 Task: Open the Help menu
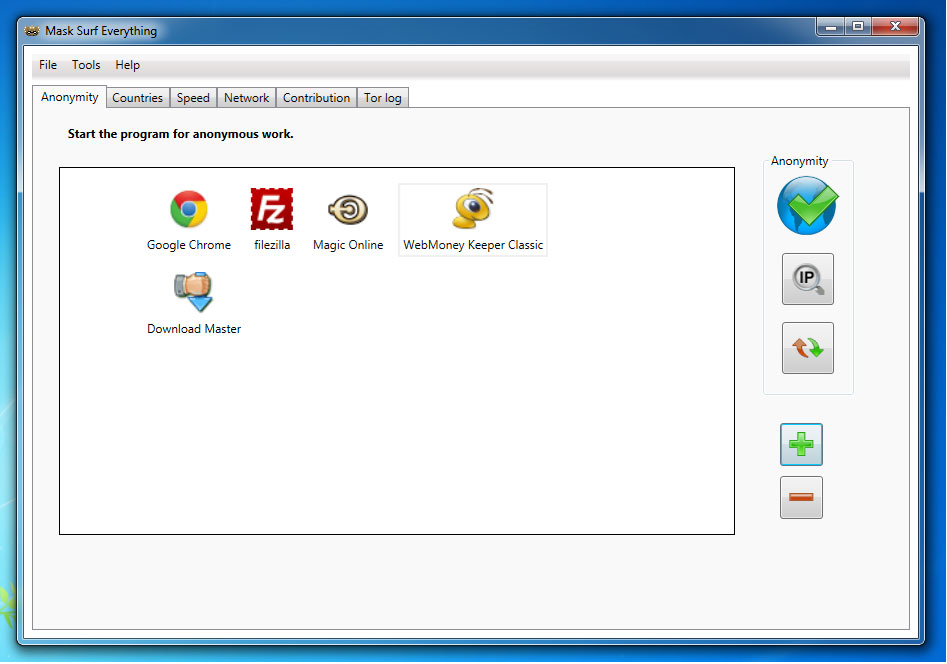click(x=127, y=65)
